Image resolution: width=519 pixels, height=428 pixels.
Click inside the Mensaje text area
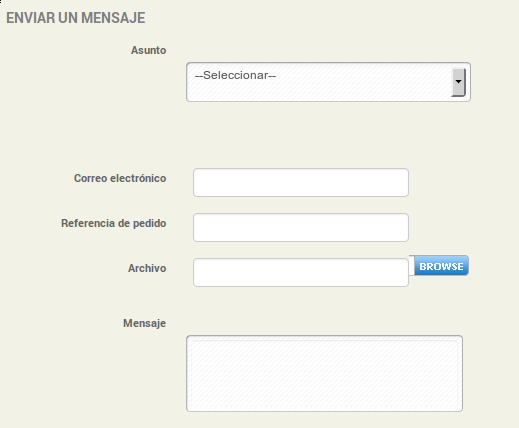coord(324,374)
